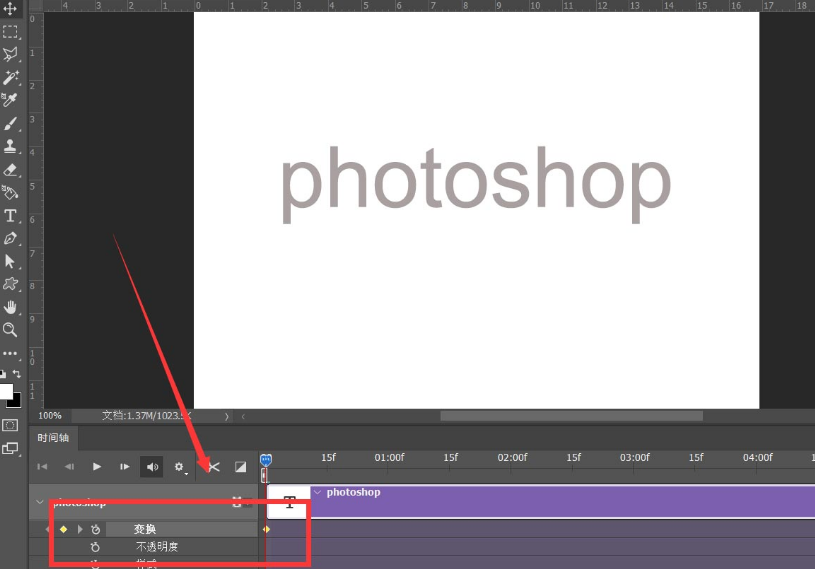Select the Magic Wand tool

11,77
